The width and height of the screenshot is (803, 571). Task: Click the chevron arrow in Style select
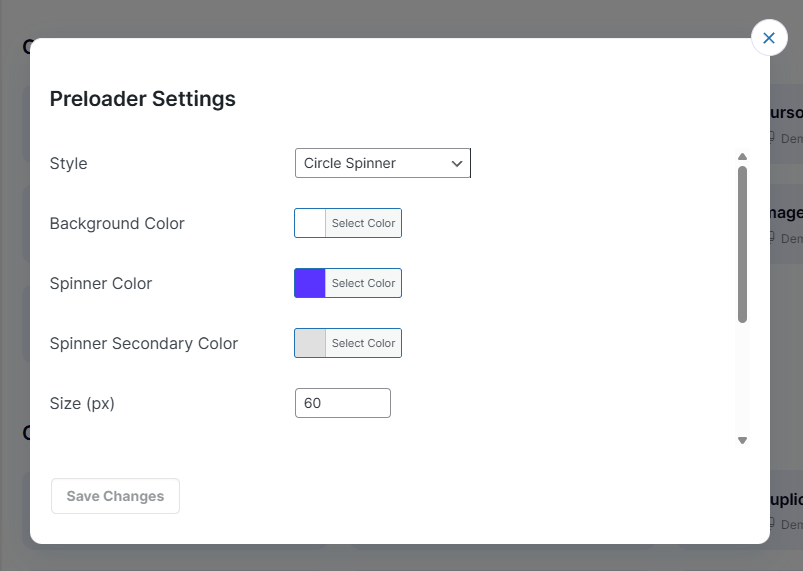[457, 163]
